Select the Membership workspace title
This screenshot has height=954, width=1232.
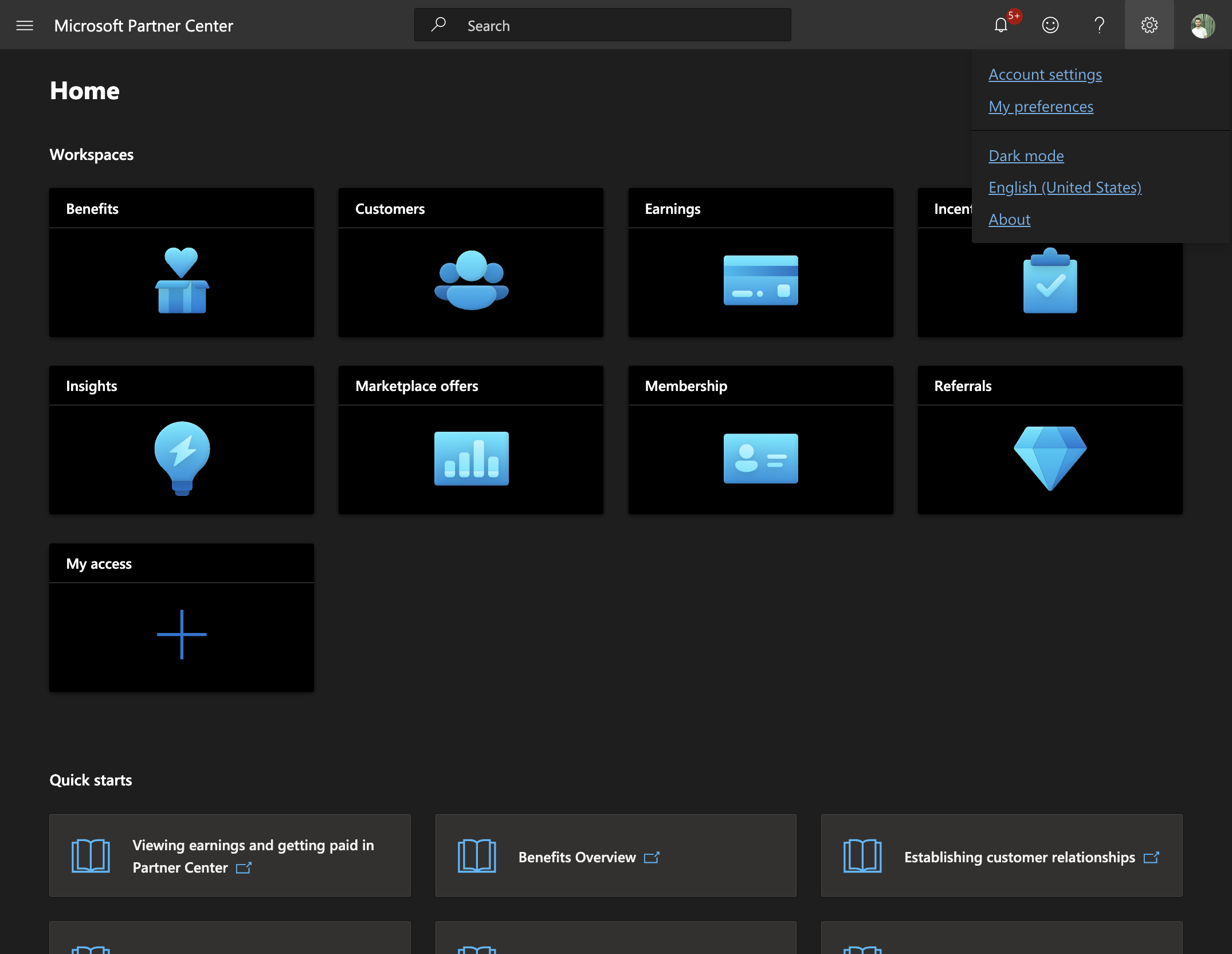coord(686,386)
